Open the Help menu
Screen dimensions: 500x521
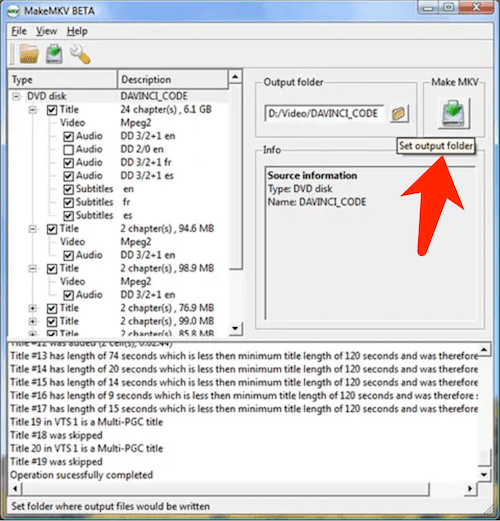coord(77,31)
